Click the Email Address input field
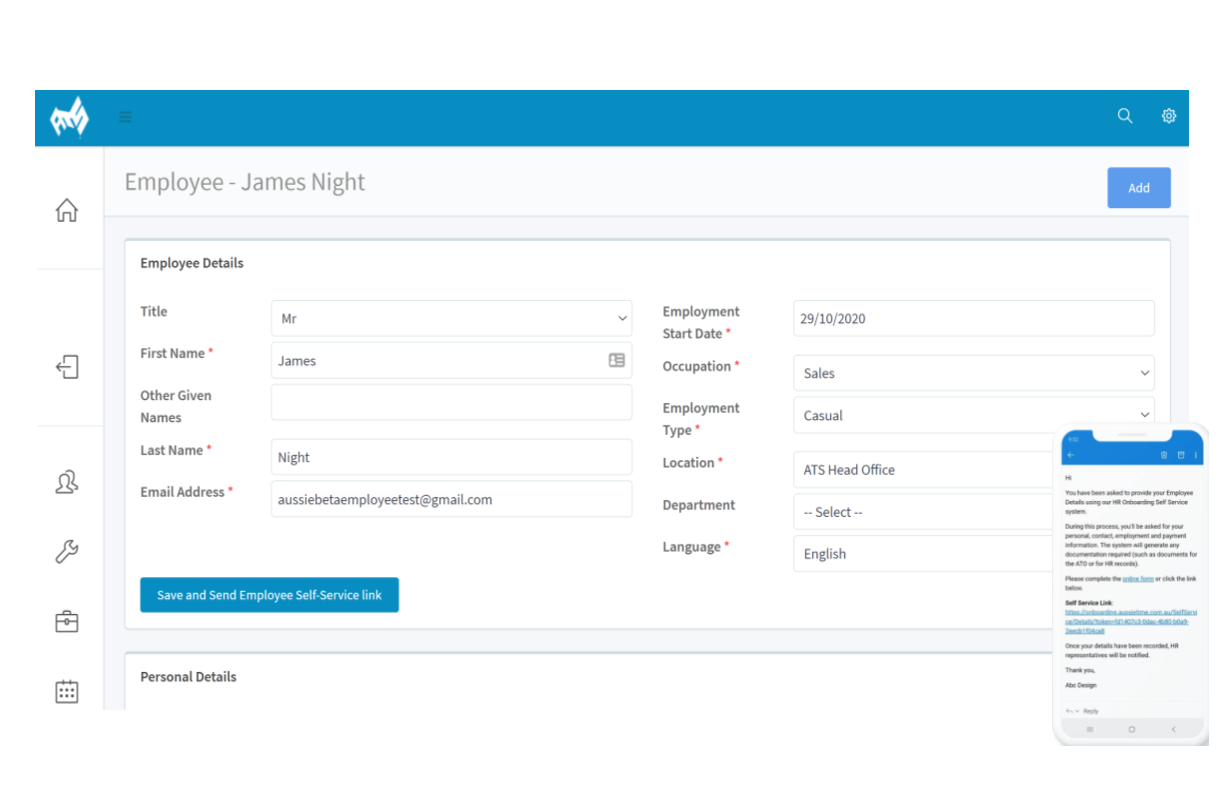The image size is (1224, 800). [451, 500]
